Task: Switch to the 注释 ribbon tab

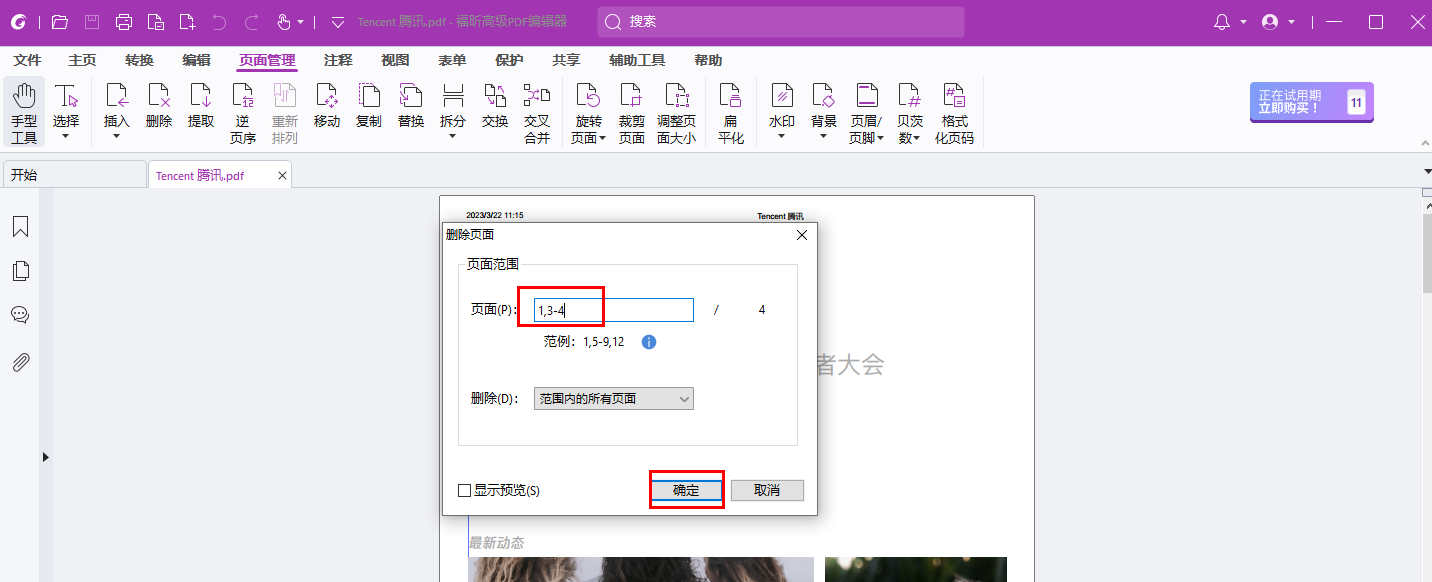Action: click(x=337, y=60)
